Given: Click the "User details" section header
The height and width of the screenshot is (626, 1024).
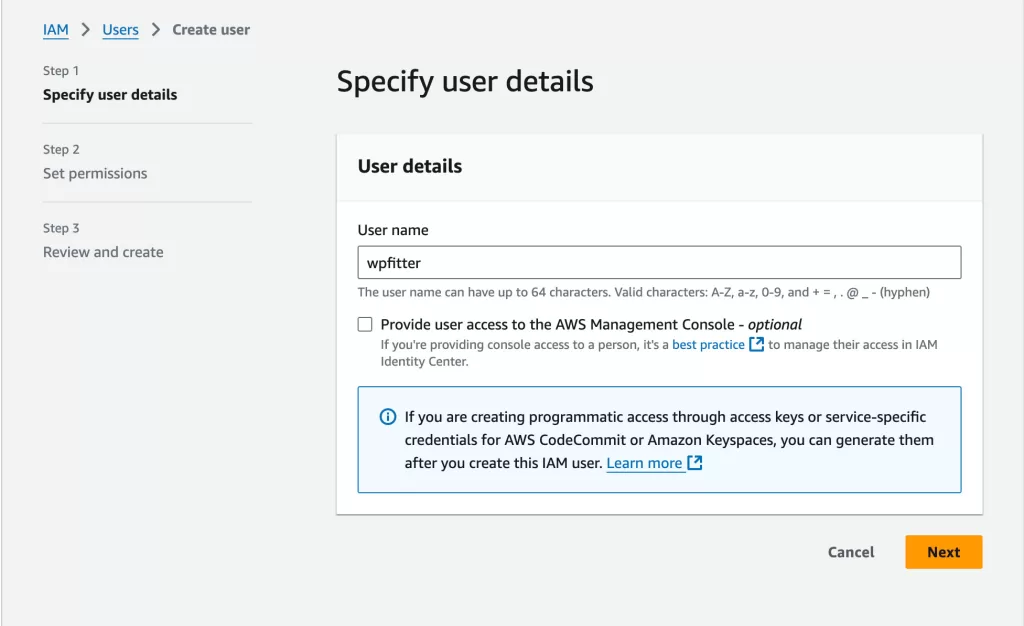Looking at the screenshot, I should click(x=409, y=166).
